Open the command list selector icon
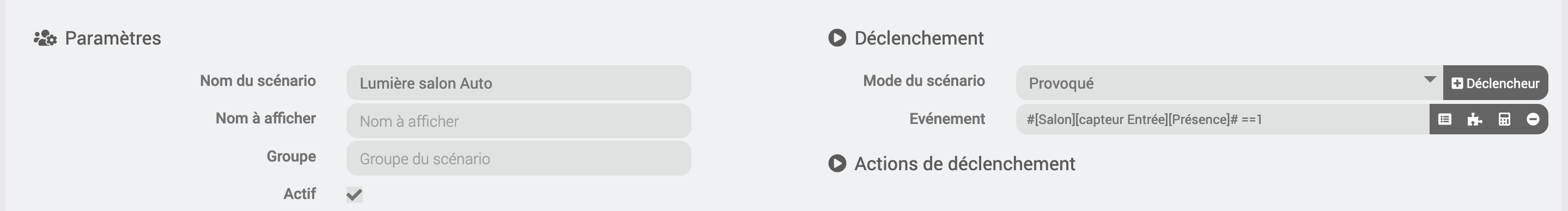The height and width of the screenshot is (211, 1568). (x=1444, y=119)
